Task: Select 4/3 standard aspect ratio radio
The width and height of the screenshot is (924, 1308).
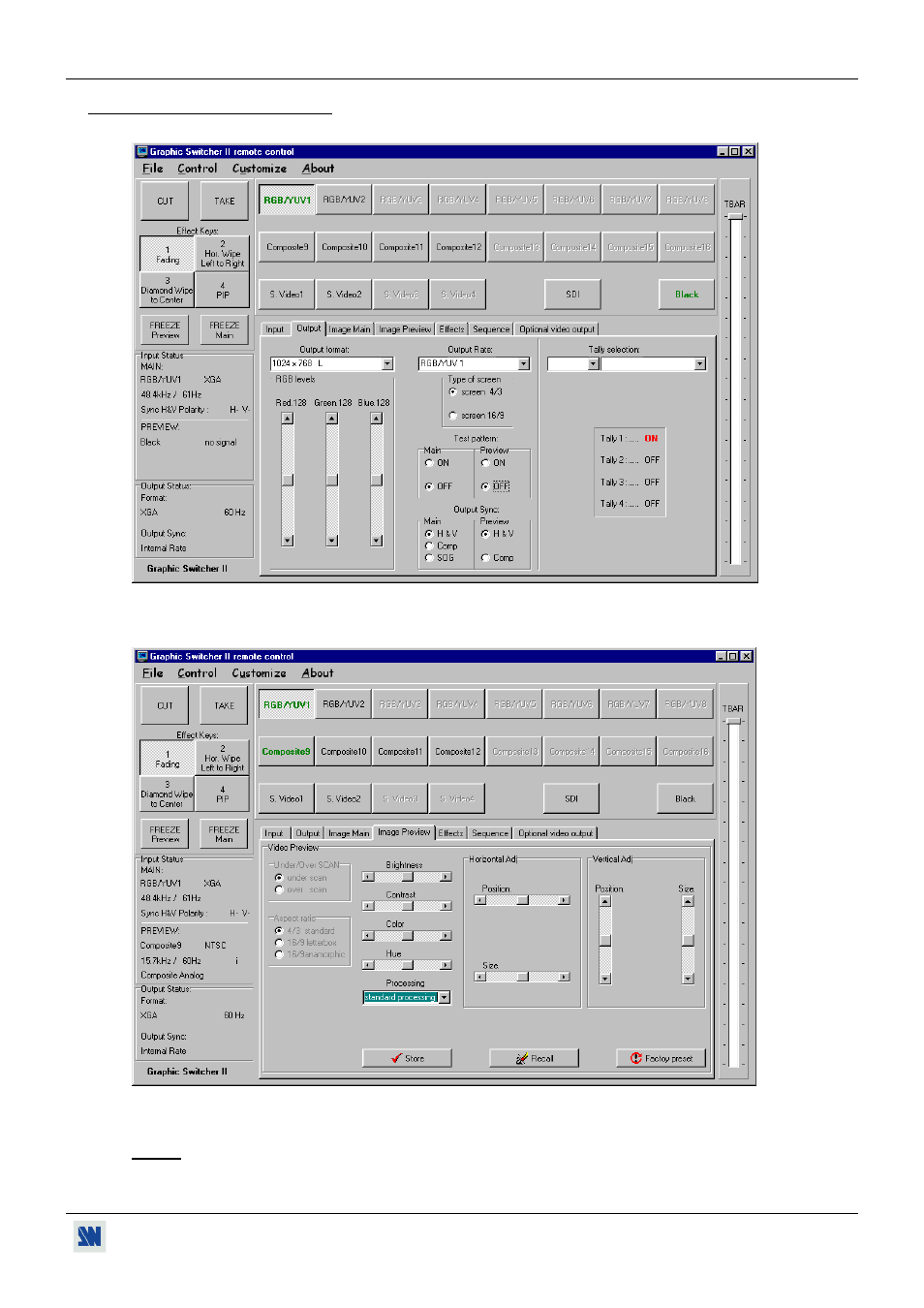Action: point(279,931)
